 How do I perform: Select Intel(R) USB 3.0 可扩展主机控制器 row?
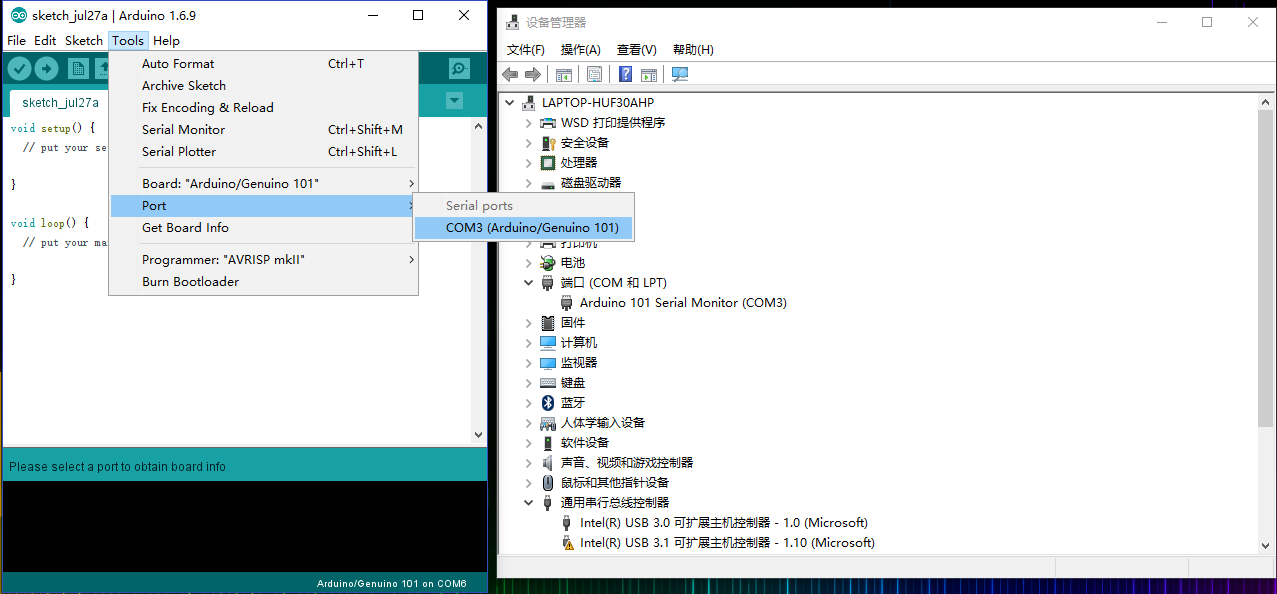[x=724, y=522]
